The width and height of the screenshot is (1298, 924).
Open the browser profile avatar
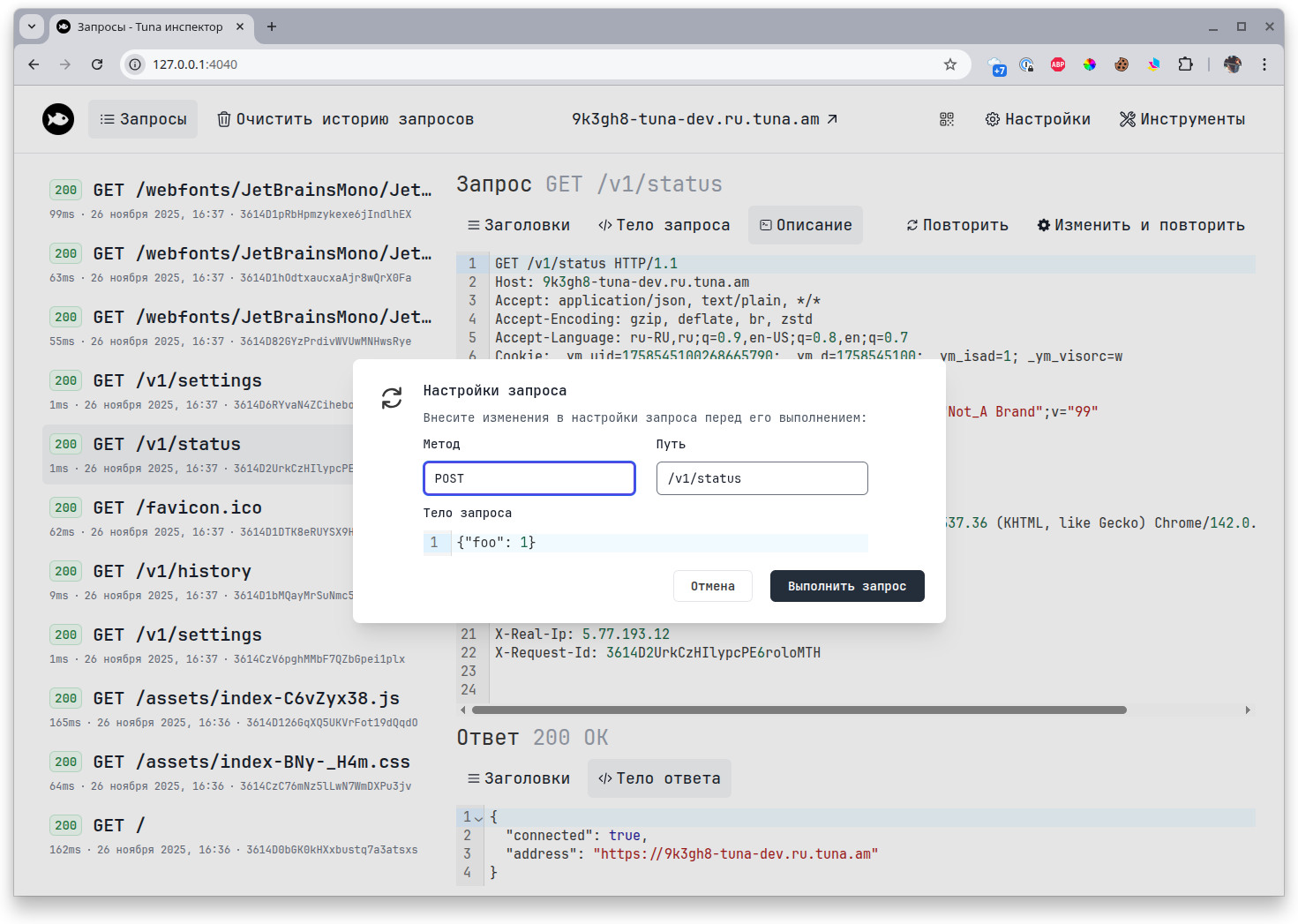coord(1233,64)
